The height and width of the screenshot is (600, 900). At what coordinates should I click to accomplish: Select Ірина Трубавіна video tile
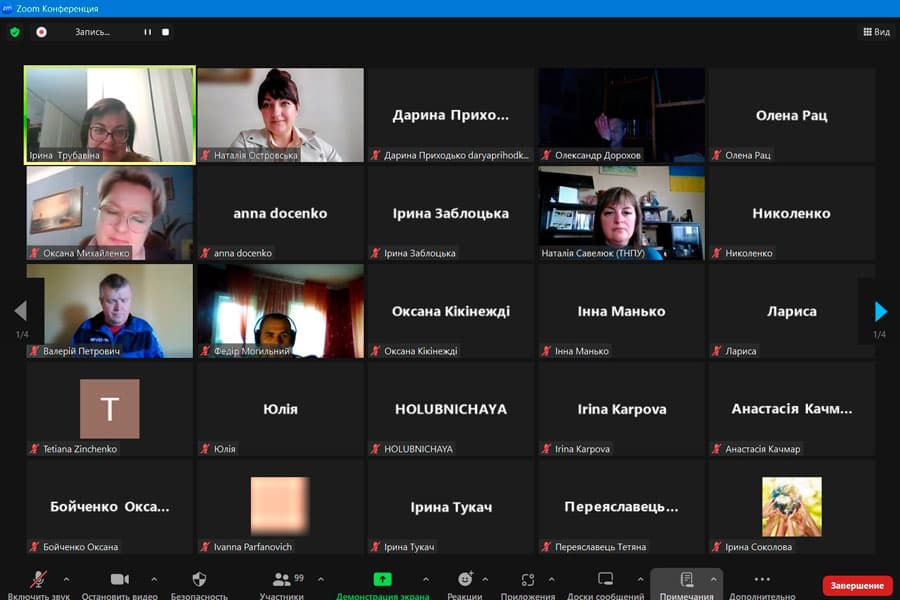(110, 115)
